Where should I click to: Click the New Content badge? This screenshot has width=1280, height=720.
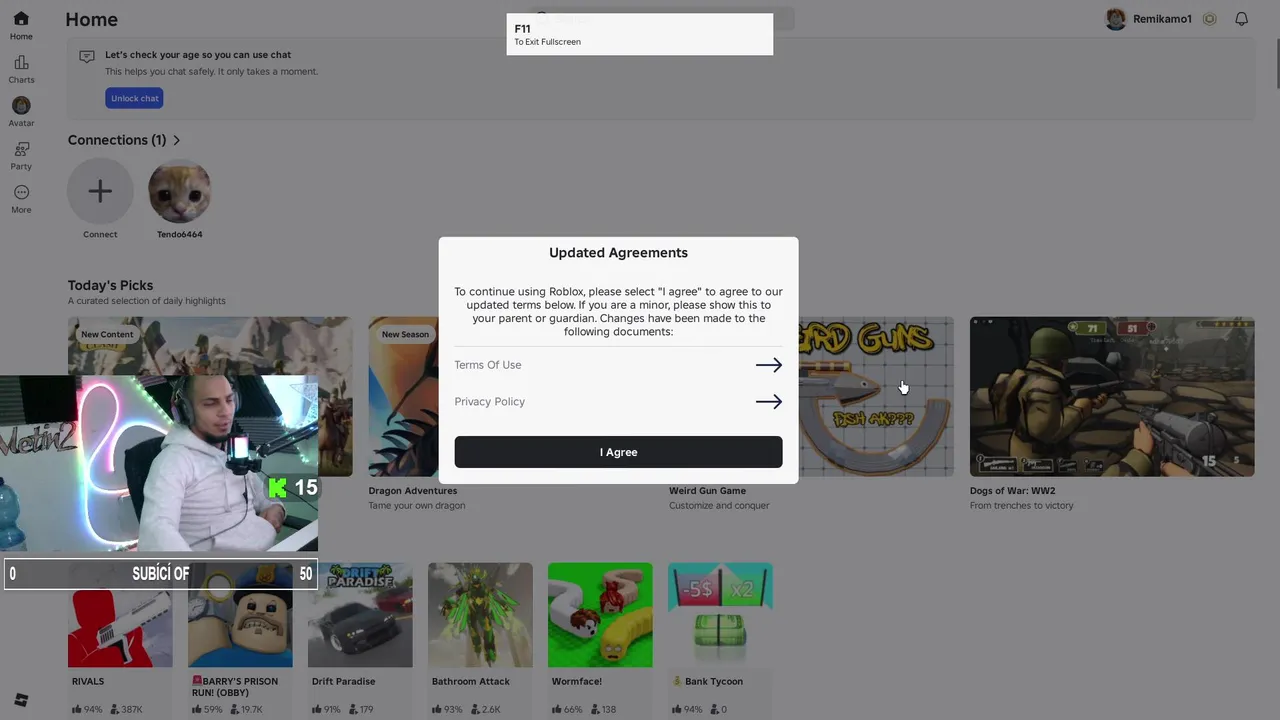click(107, 335)
